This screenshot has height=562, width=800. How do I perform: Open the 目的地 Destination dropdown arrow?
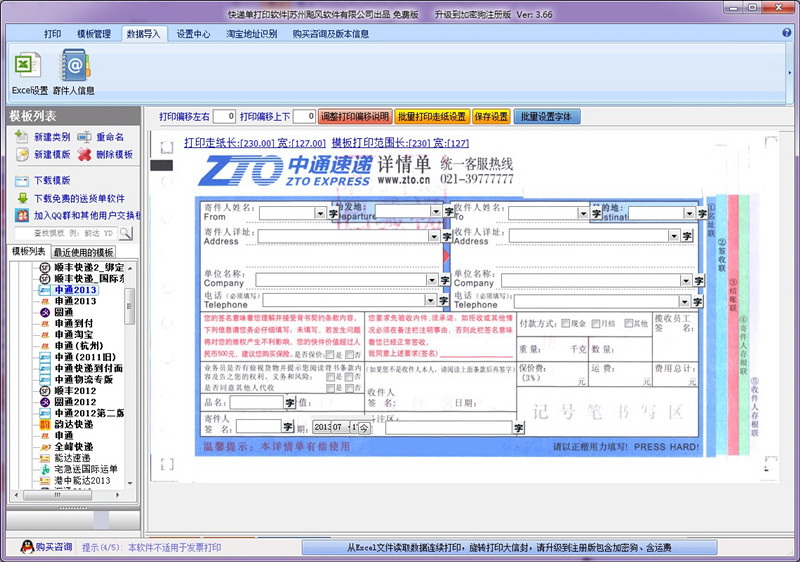pyautogui.click(x=689, y=213)
